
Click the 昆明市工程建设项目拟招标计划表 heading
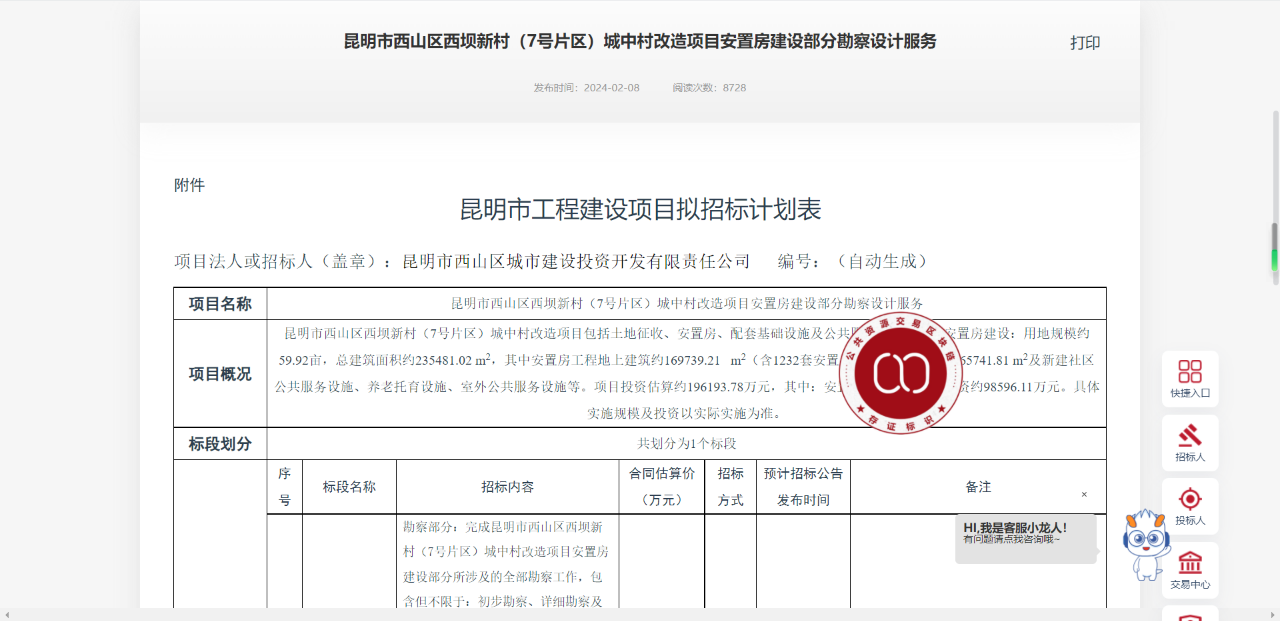coord(640,210)
